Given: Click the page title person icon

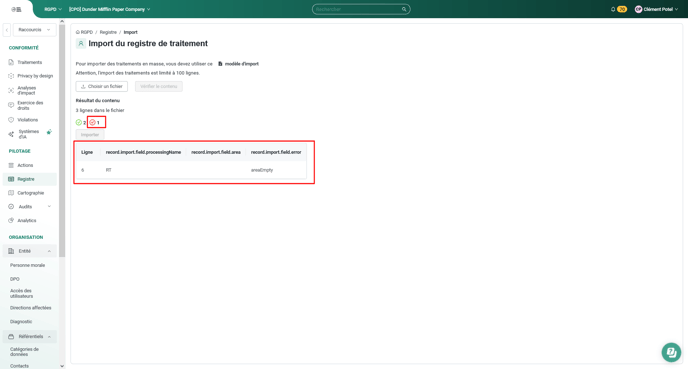Looking at the screenshot, I should pyautogui.click(x=81, y=43).
